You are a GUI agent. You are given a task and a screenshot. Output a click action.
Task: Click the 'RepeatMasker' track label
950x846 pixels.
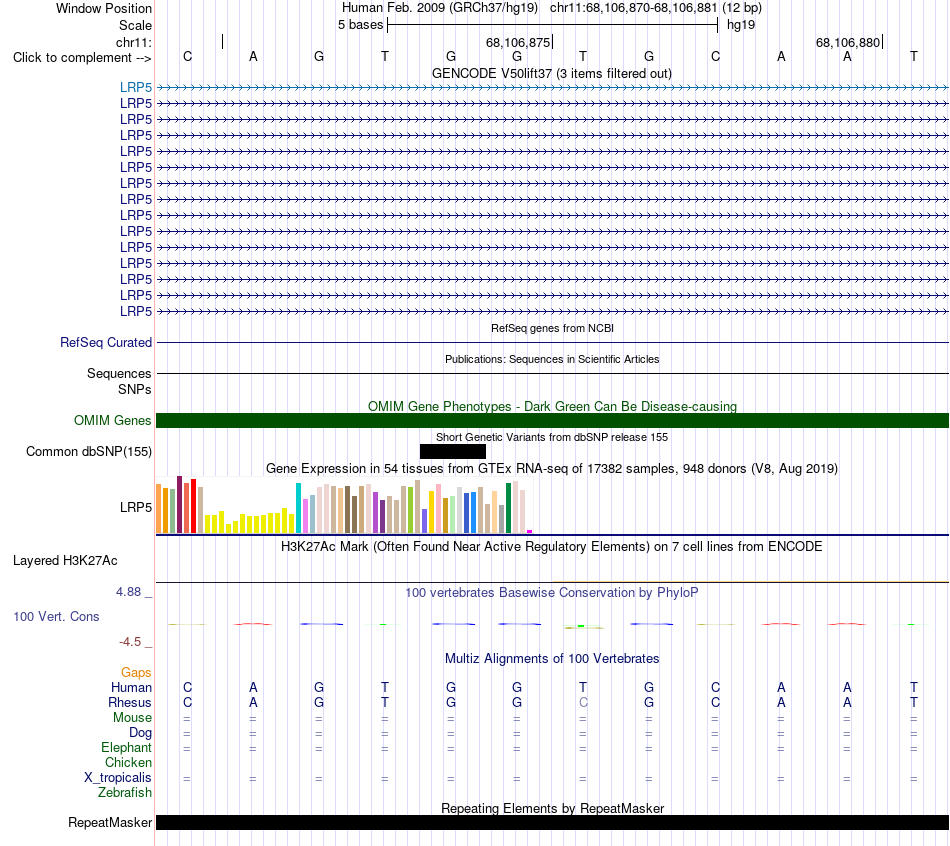[110, 823]
